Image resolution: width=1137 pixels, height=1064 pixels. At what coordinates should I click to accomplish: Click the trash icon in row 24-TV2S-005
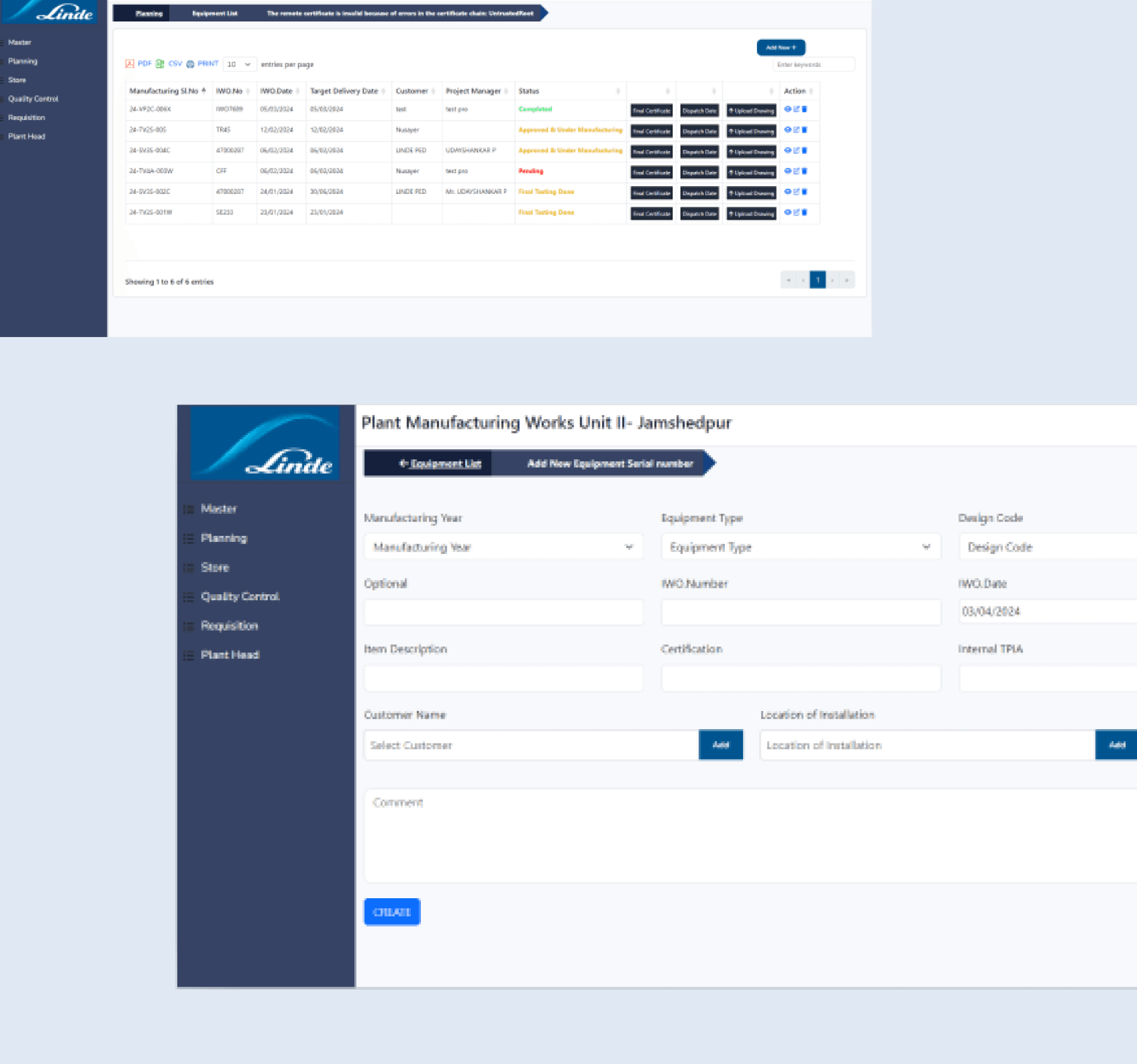pyautogui.click(x=805, y=130)
